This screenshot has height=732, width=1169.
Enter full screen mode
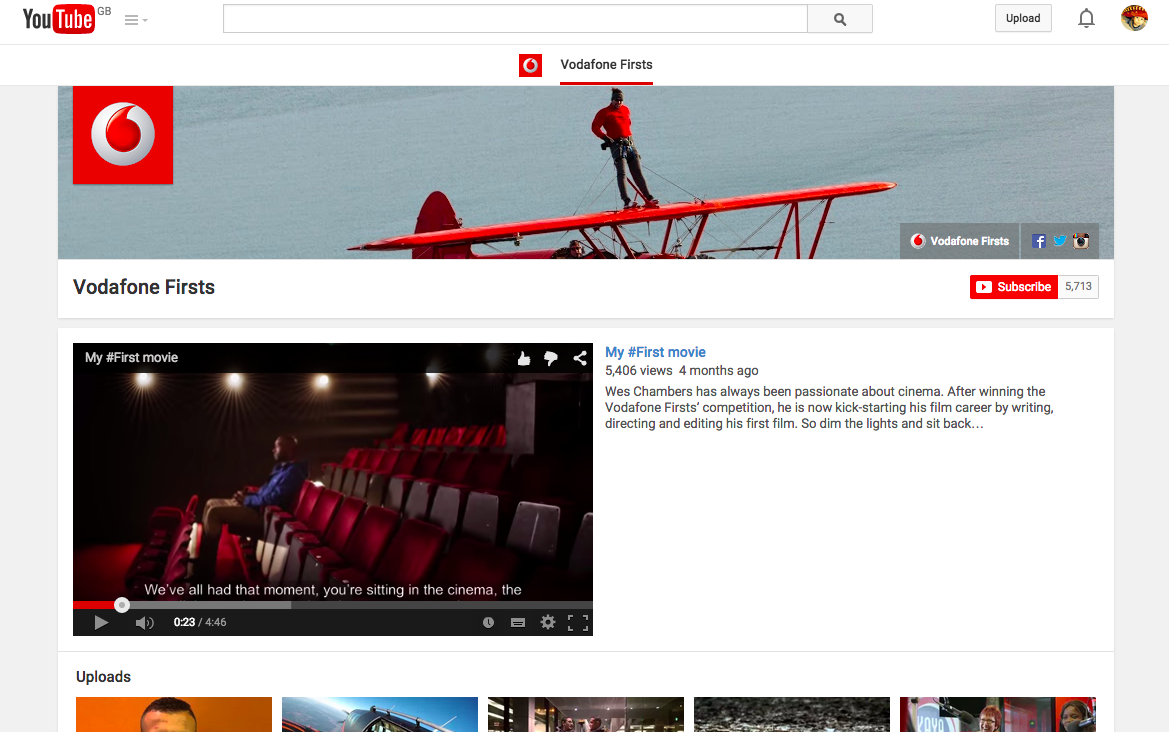click(578, 622)
